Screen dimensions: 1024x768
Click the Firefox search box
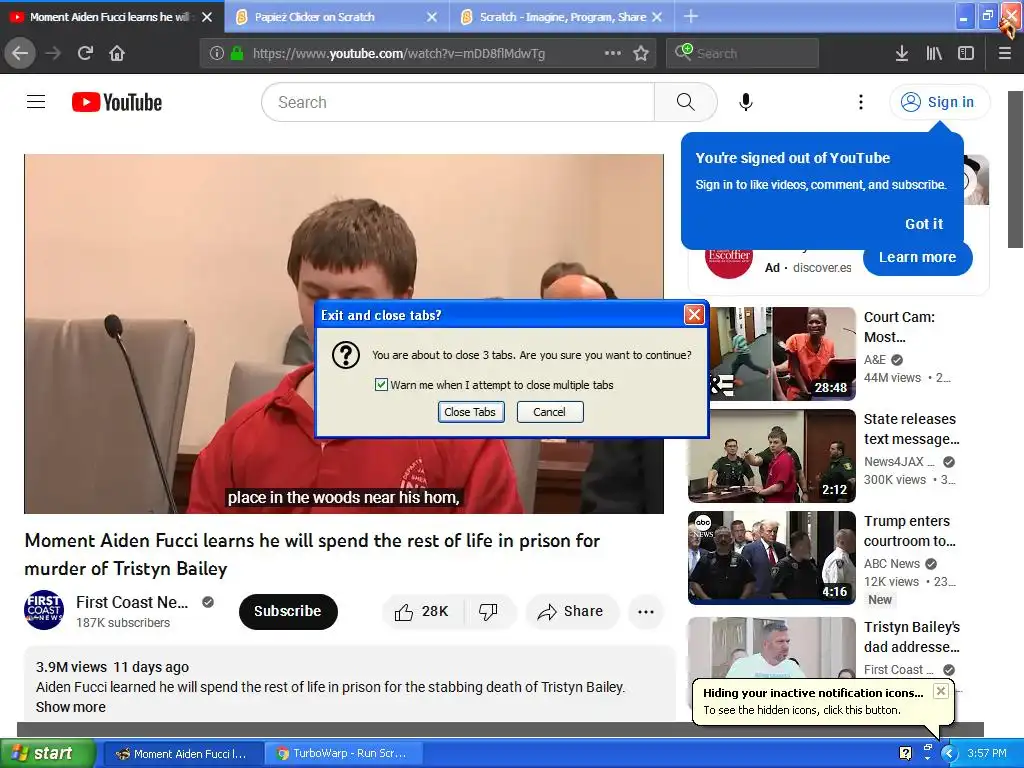(x=743, y=54)
